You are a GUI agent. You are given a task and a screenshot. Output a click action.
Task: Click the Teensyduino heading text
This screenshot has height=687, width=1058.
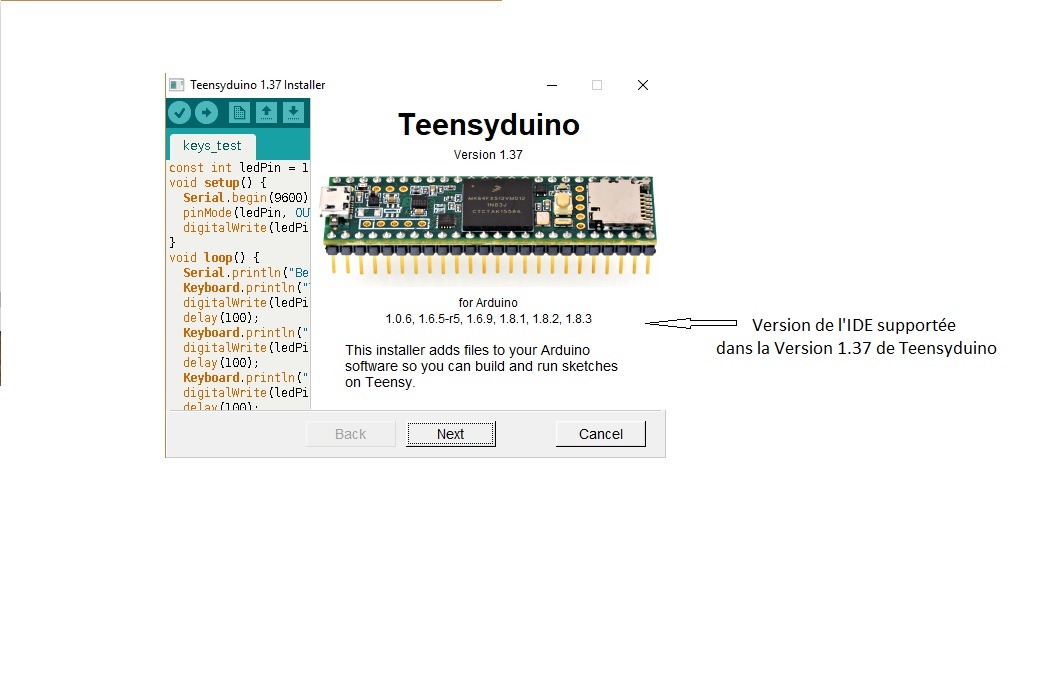pyautogui.click(x=489, y=125)
